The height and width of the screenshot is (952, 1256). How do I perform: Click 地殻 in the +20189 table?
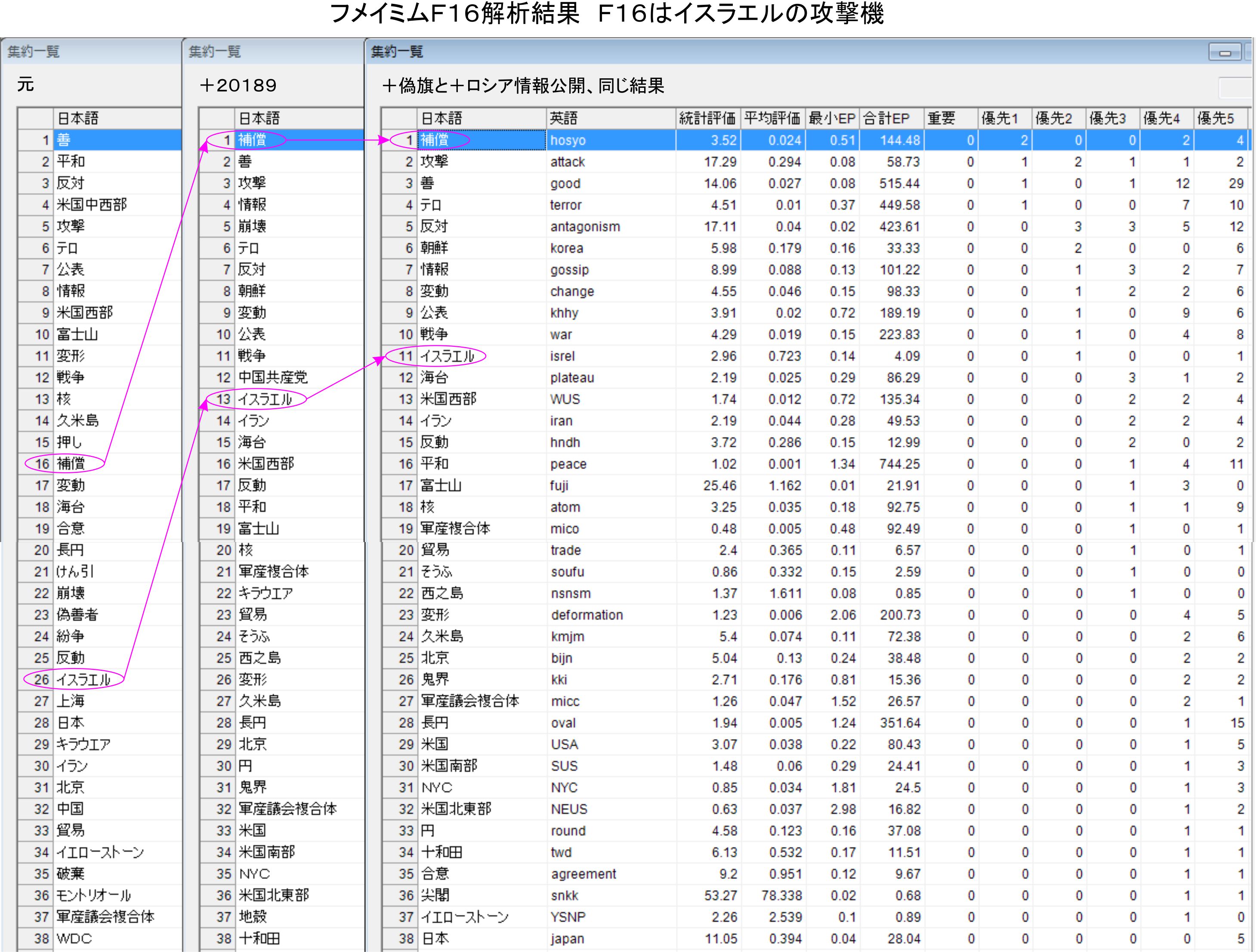tap(253, 917)
